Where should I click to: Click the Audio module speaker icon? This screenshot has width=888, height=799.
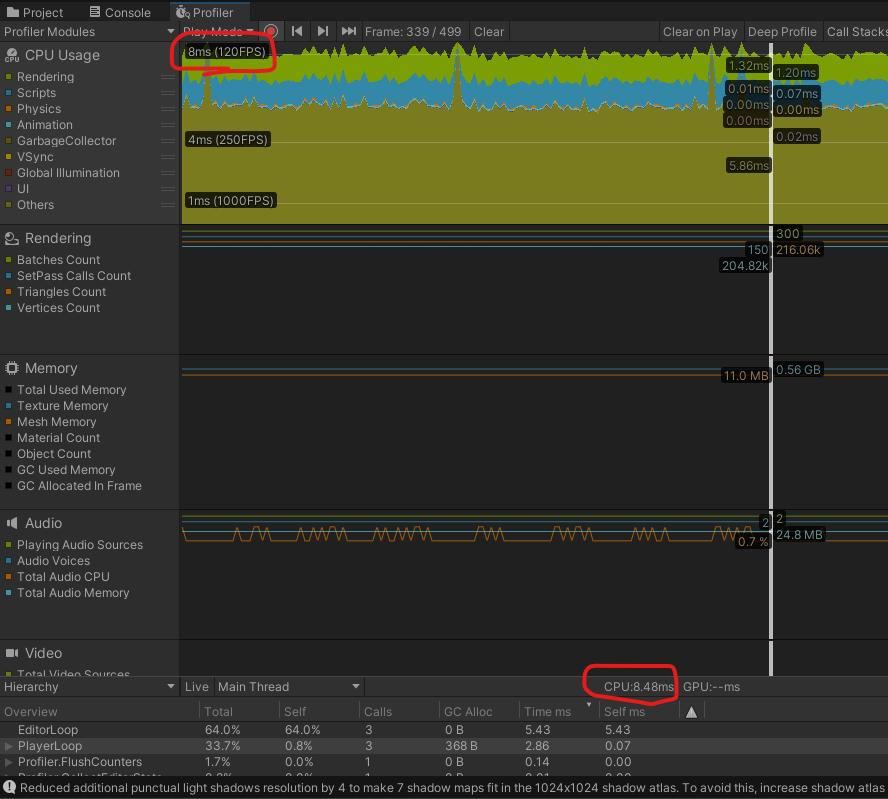tap(12, 523)
